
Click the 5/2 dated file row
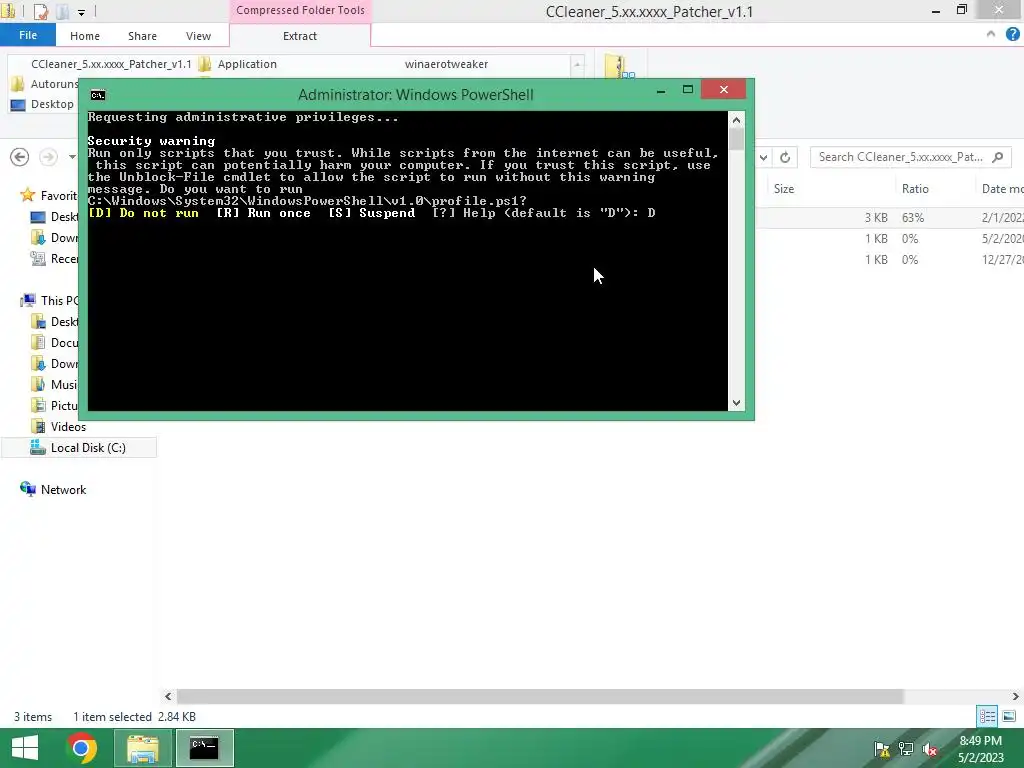tap(889, 238)
